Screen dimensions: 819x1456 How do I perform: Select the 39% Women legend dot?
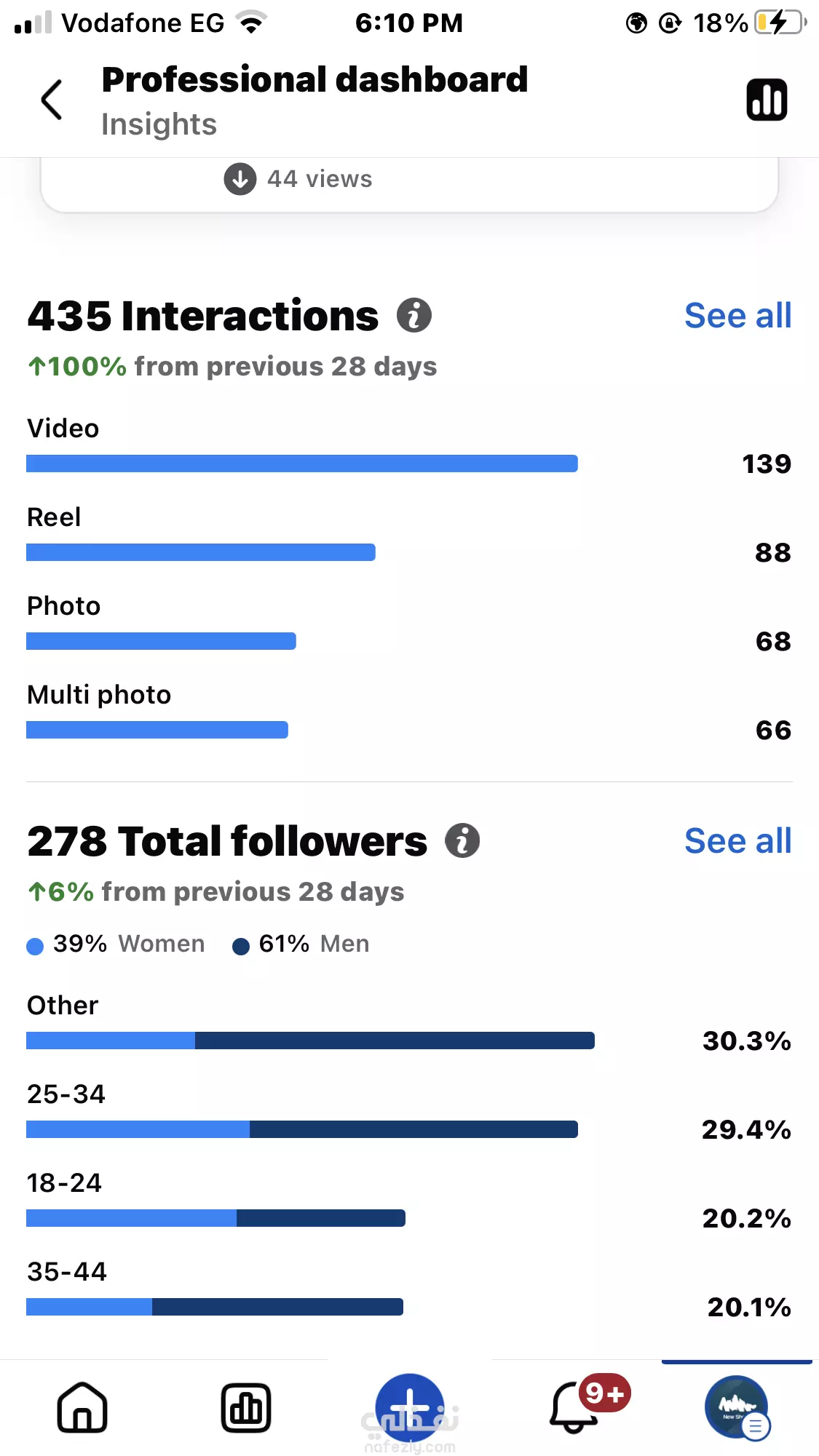(x=35, y=946)
